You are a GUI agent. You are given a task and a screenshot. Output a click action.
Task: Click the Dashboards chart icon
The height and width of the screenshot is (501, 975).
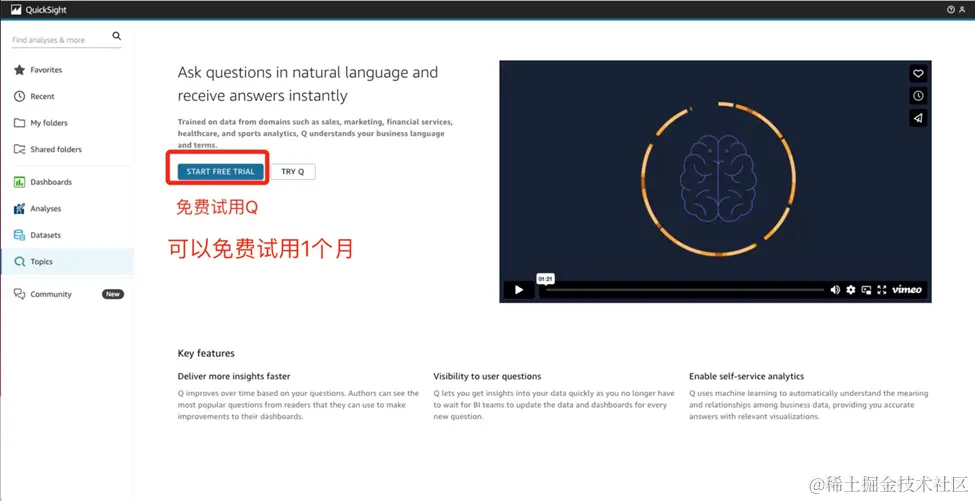click(x=19, y=182)
